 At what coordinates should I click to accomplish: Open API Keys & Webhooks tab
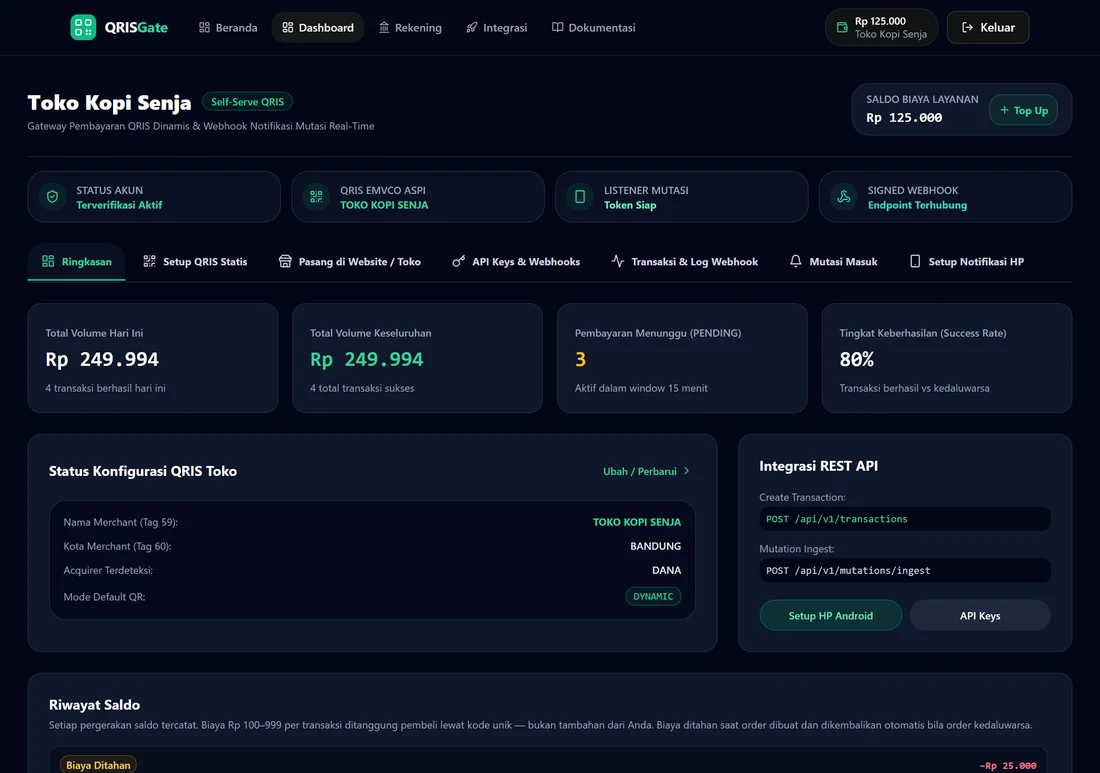click(x=516, y=262)
